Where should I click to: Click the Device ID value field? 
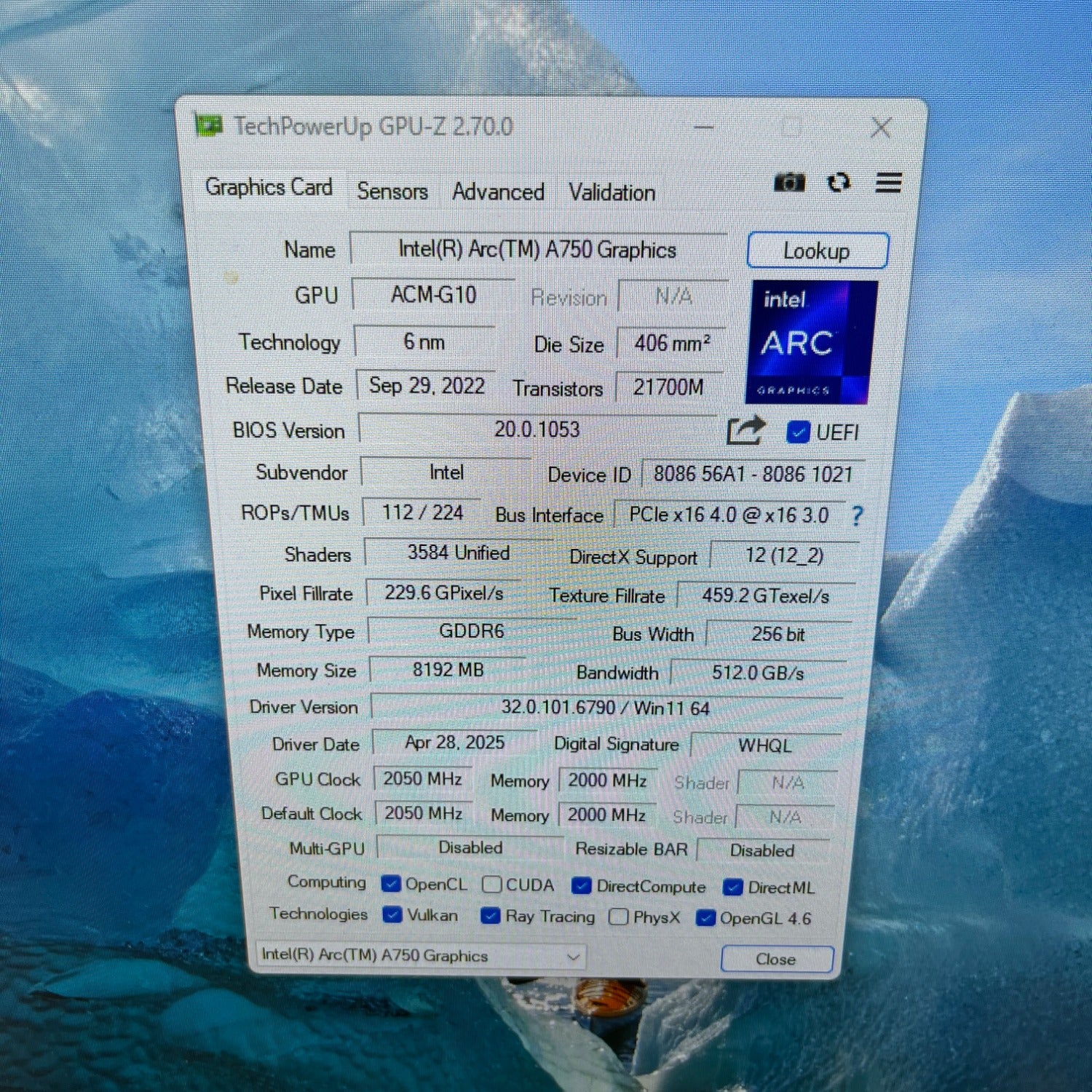(753, 475)
